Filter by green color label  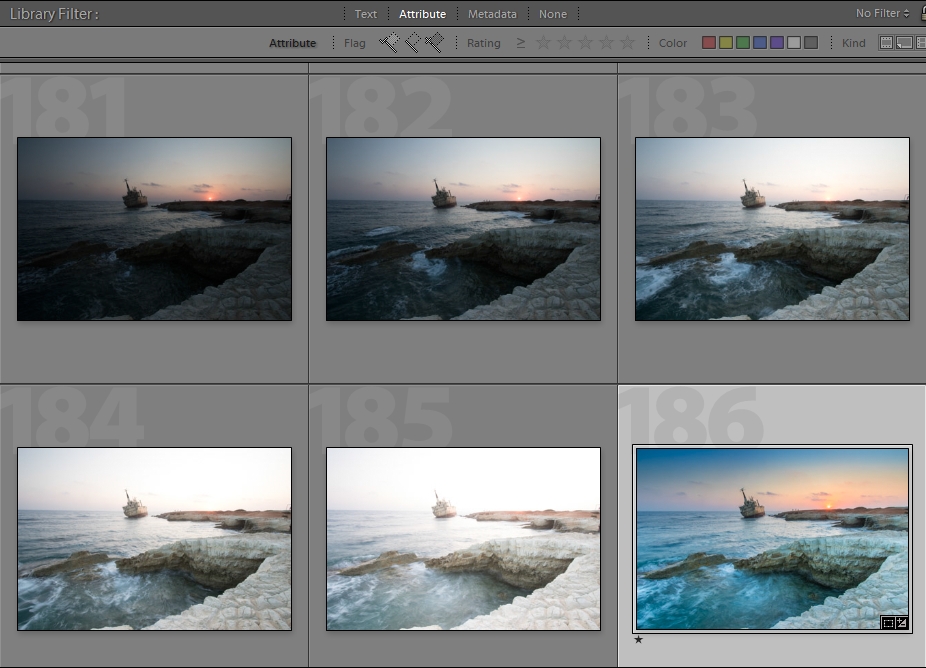(x=743, y=43)
